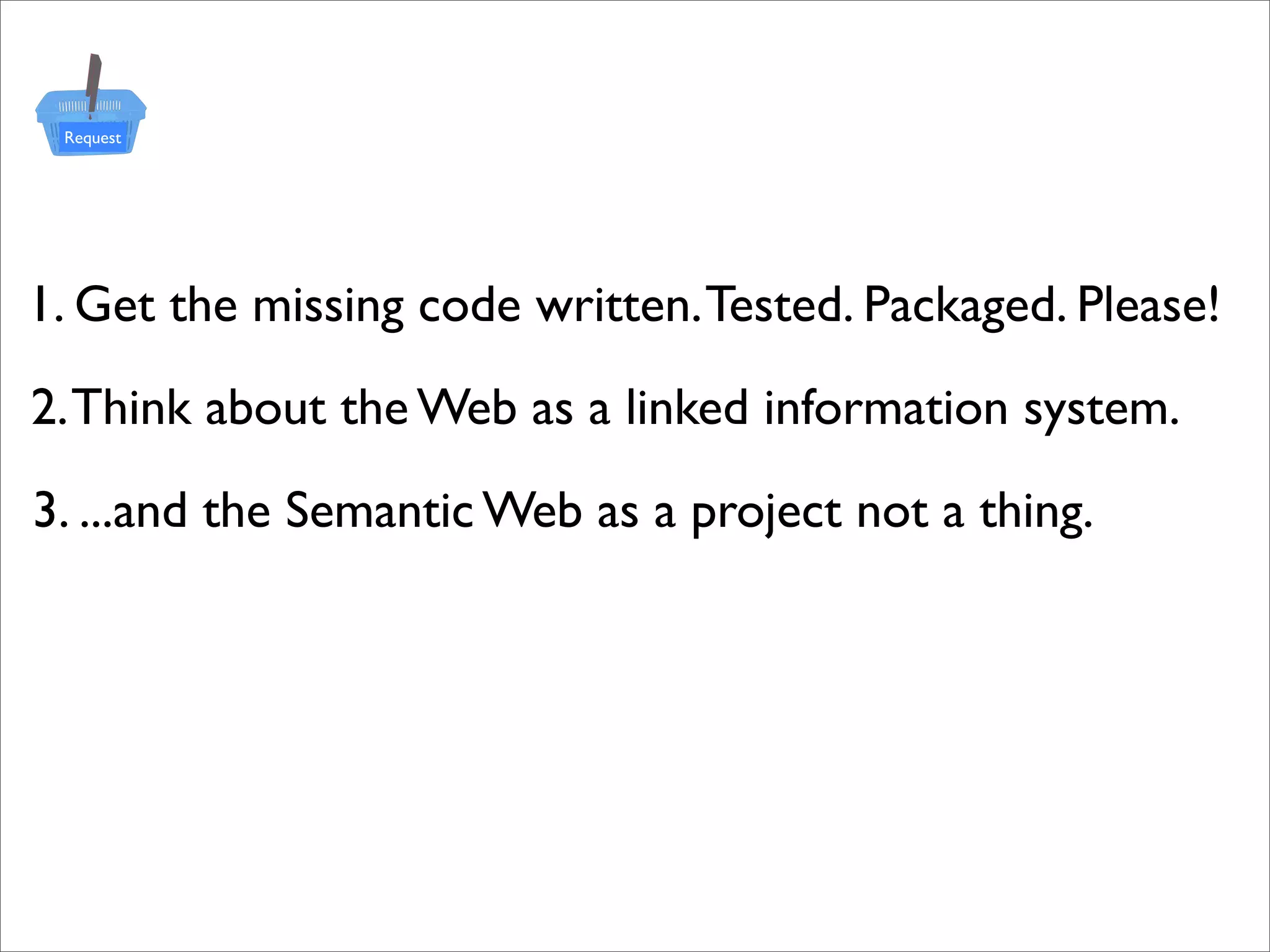1270x952 pixels.
Task: Click 'Web' in the third line
Action: point(532,511)
